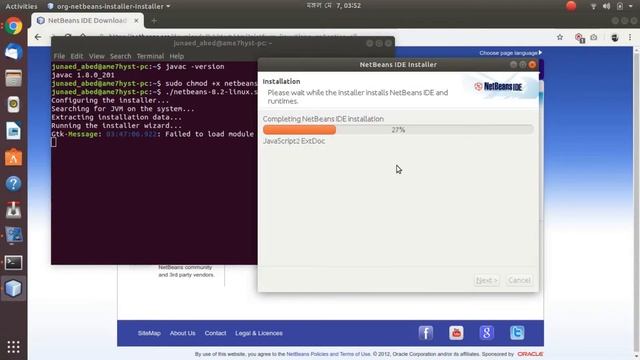The height and width of the screenshot is (360, 640).
Task: Open the network indicator in top bar
Action: point(593,6)
